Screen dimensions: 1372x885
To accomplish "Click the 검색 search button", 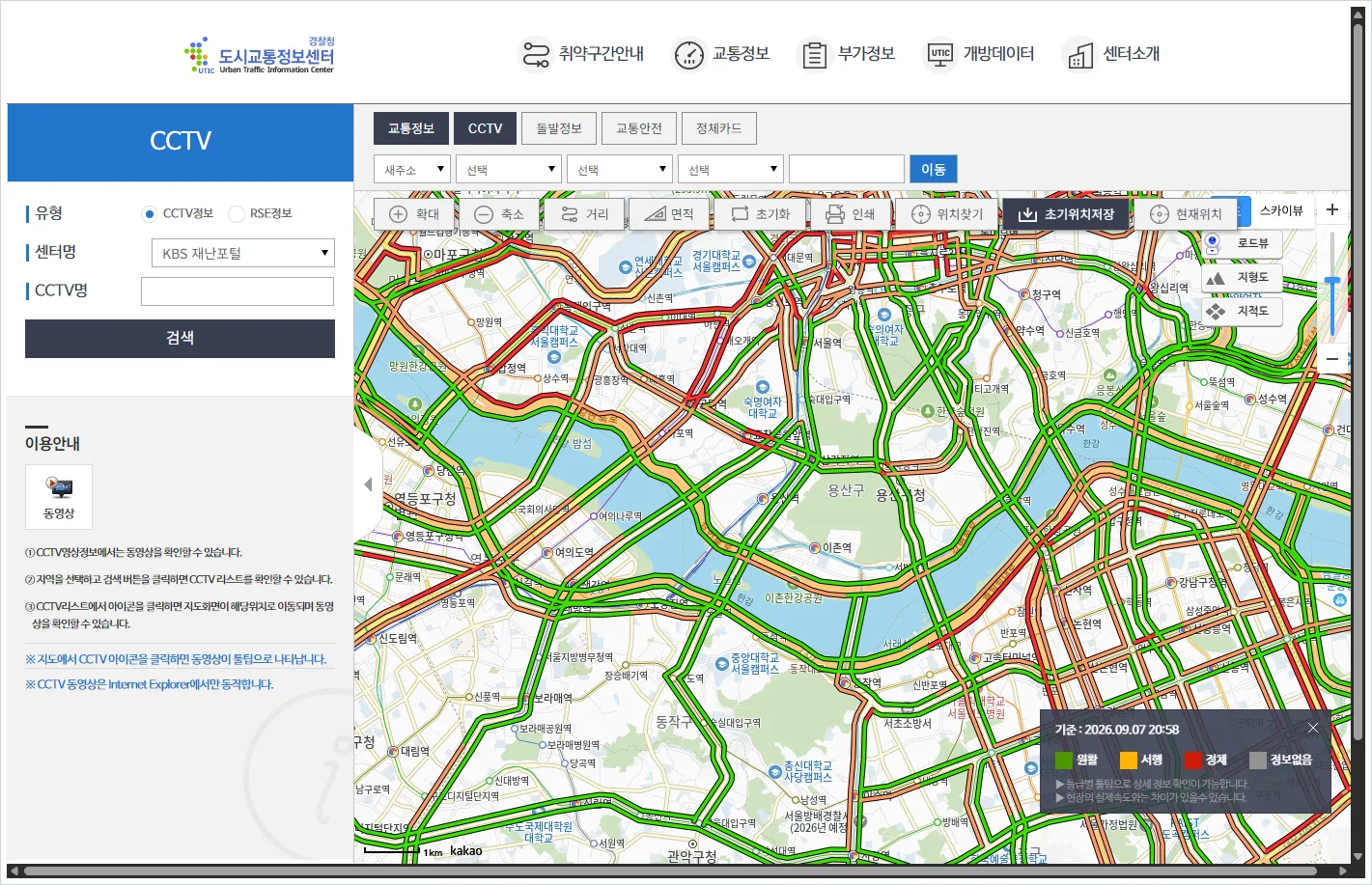I will pos(180,339).
